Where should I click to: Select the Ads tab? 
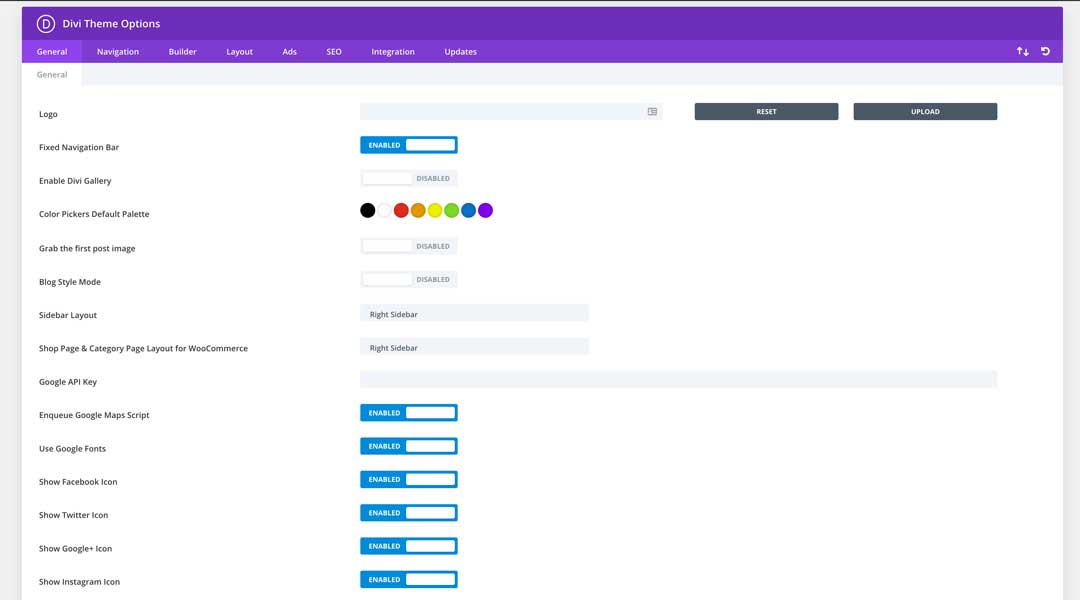click(289, 52)
